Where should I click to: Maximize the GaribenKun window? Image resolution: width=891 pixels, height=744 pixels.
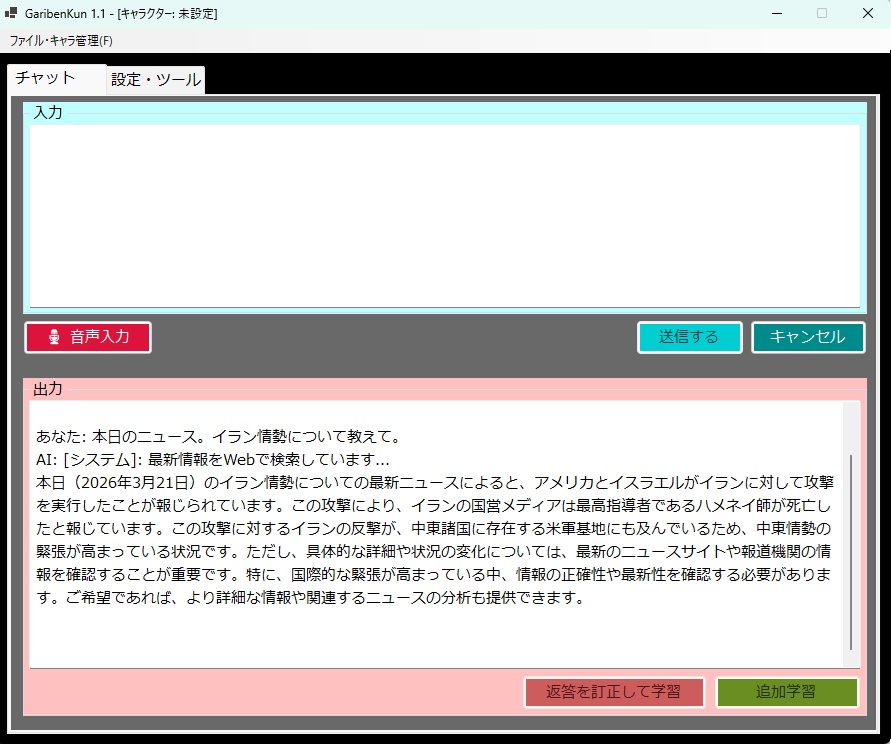(x=823, y=13)
